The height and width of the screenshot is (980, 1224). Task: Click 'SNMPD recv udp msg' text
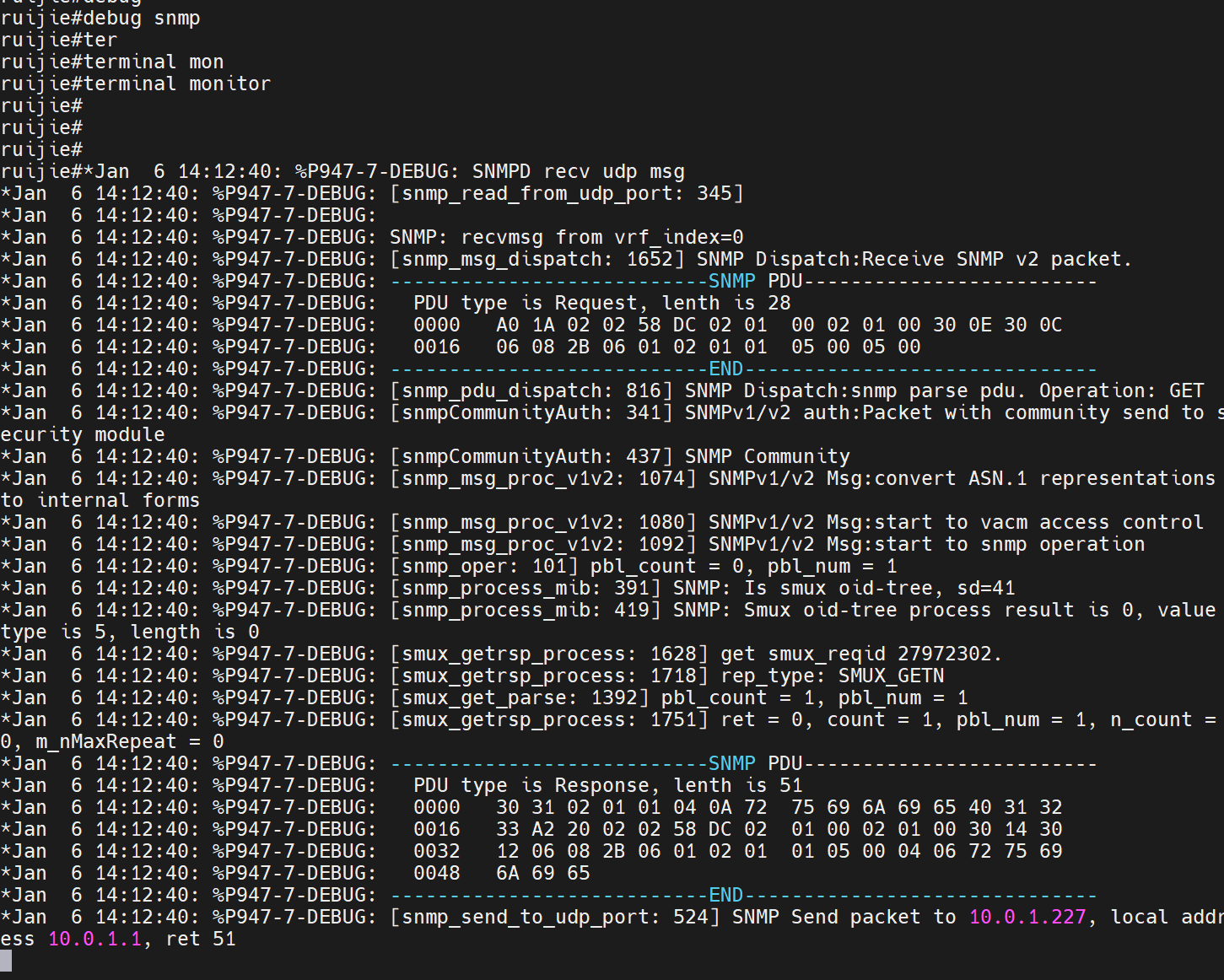(578, 171)
